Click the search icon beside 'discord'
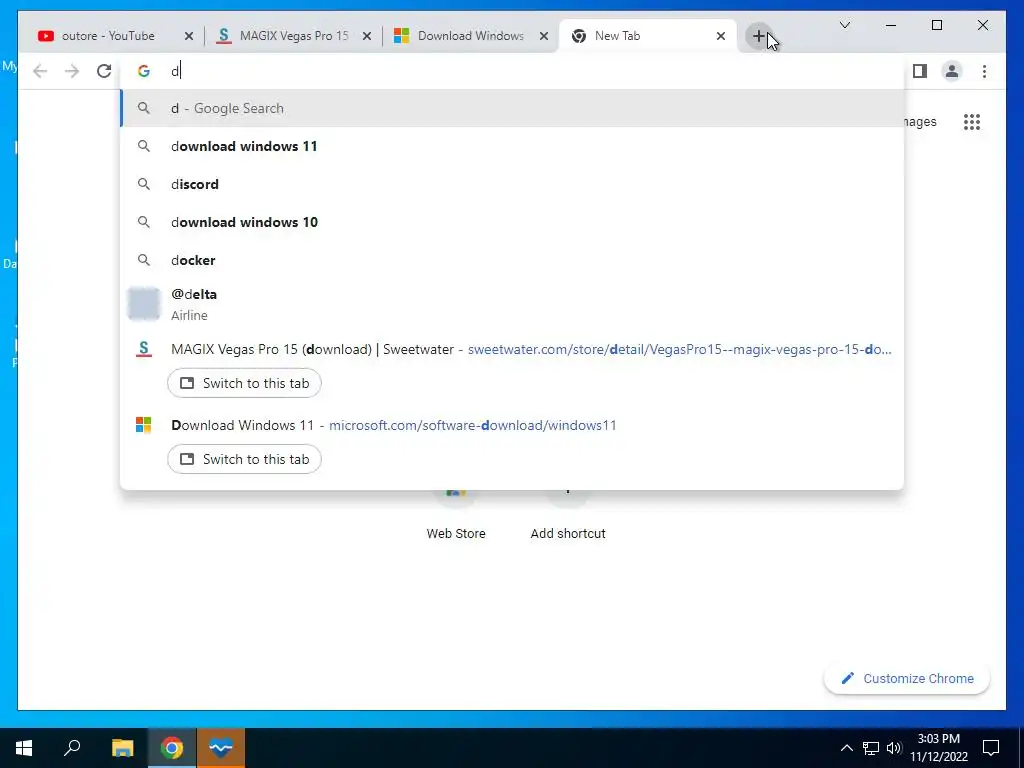Viewport: 1024px width, 768px height. [144, 184]
